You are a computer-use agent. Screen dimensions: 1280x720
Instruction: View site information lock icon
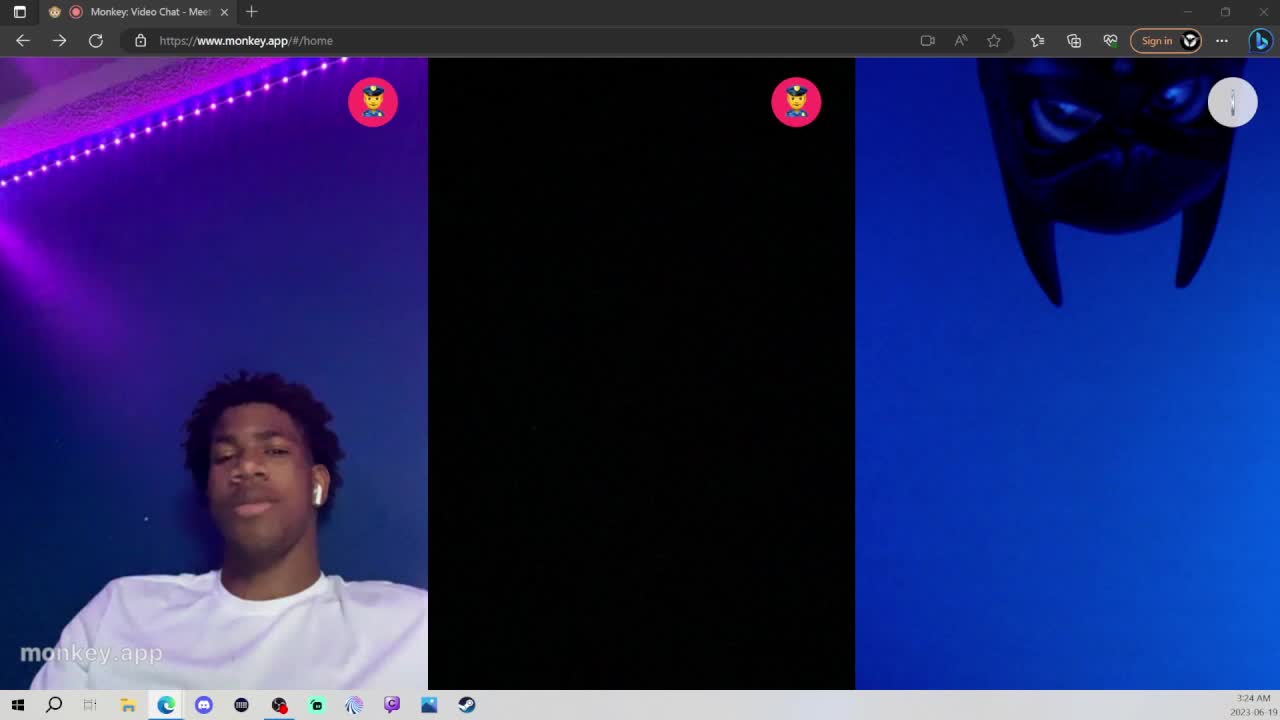pos(140,41)
